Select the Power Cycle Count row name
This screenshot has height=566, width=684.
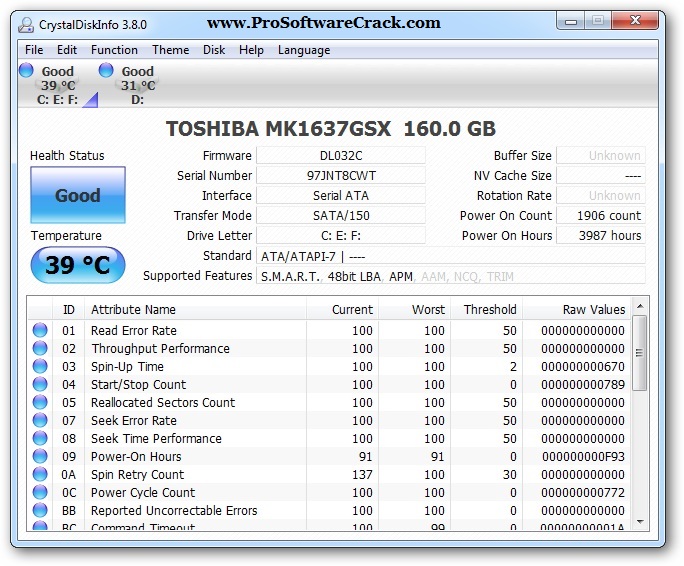coord(143,492)
